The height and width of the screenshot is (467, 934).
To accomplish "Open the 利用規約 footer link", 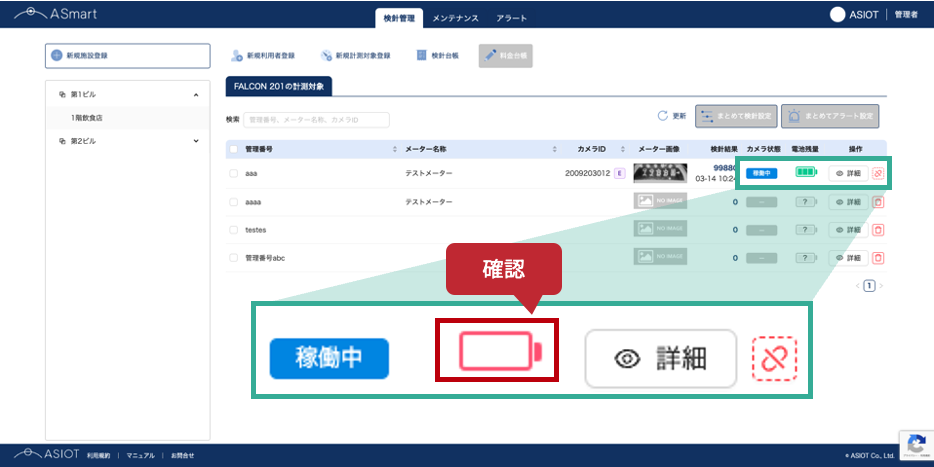I will [x=98, y=456].
